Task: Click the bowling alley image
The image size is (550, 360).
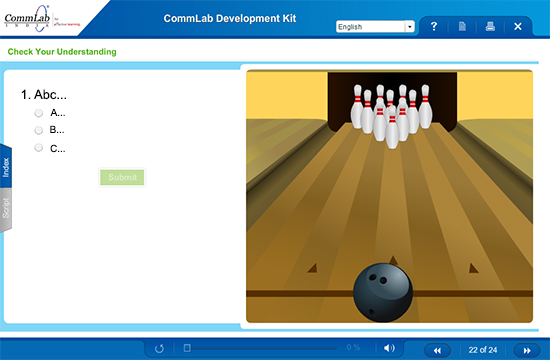Action: (x=389, y=196)
